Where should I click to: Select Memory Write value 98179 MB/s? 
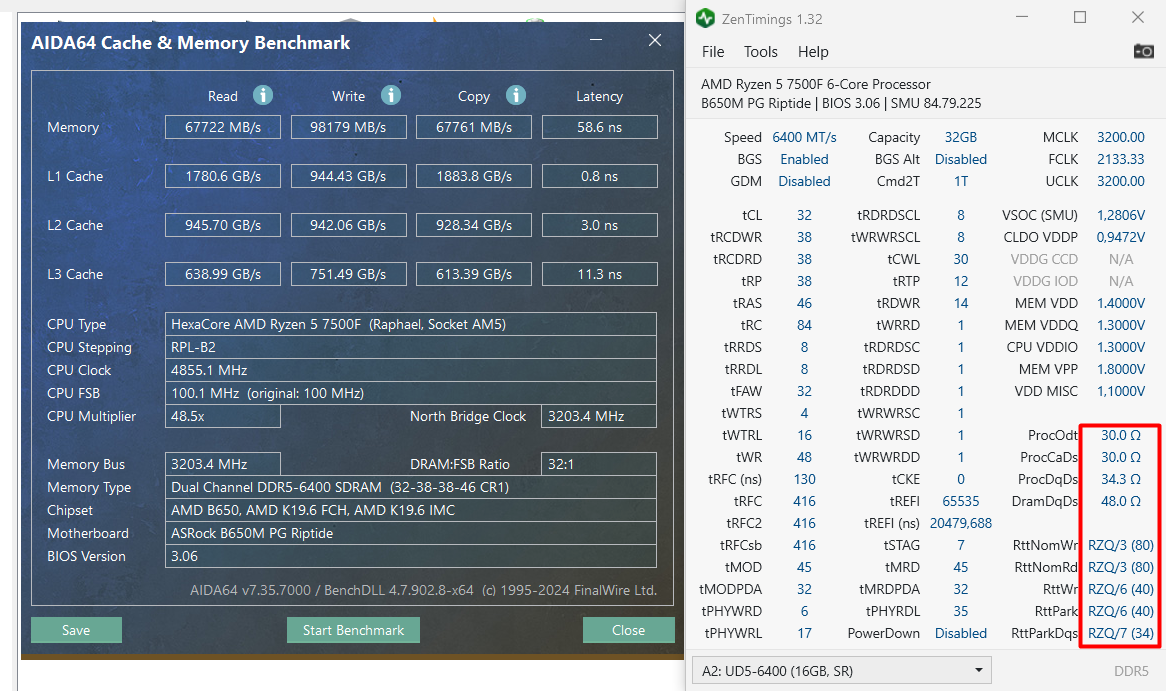click(348, 127)
